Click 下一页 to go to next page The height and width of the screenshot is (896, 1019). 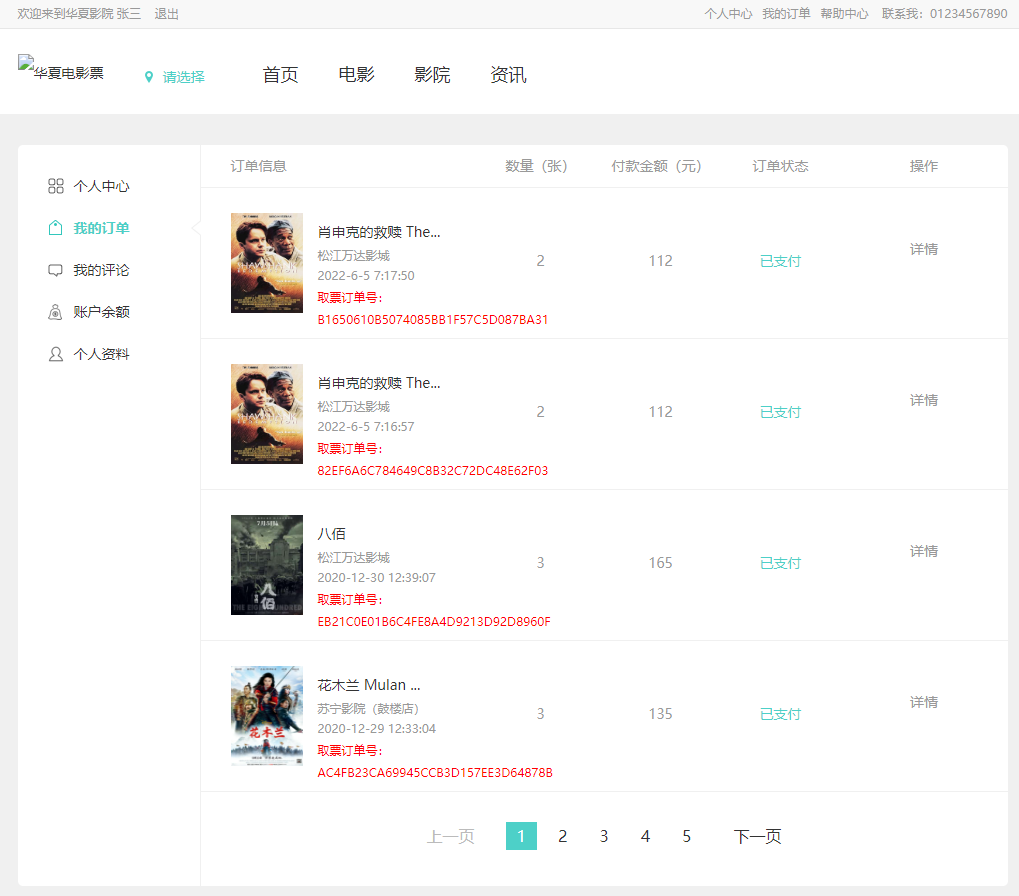[x=758, y=836]
